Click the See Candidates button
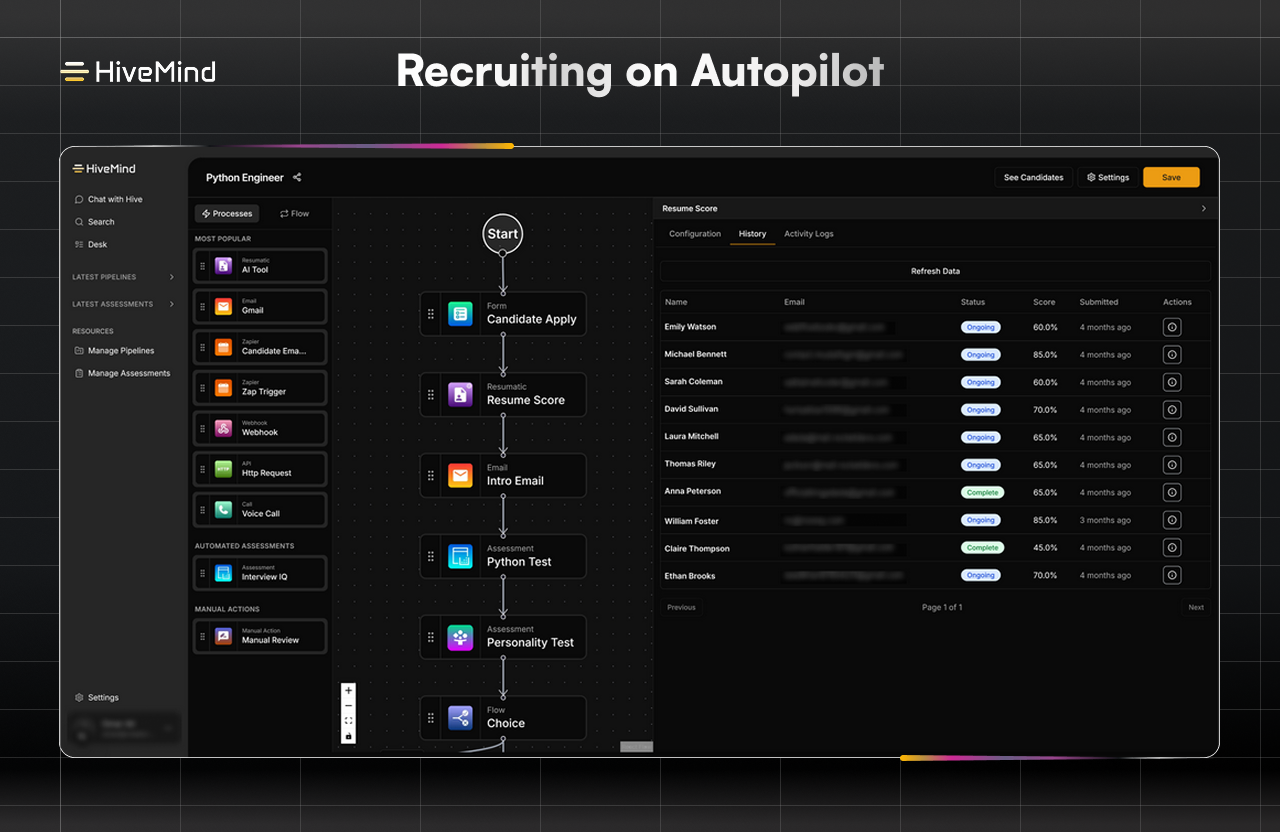1280x832 pixels. (1033, 178)
